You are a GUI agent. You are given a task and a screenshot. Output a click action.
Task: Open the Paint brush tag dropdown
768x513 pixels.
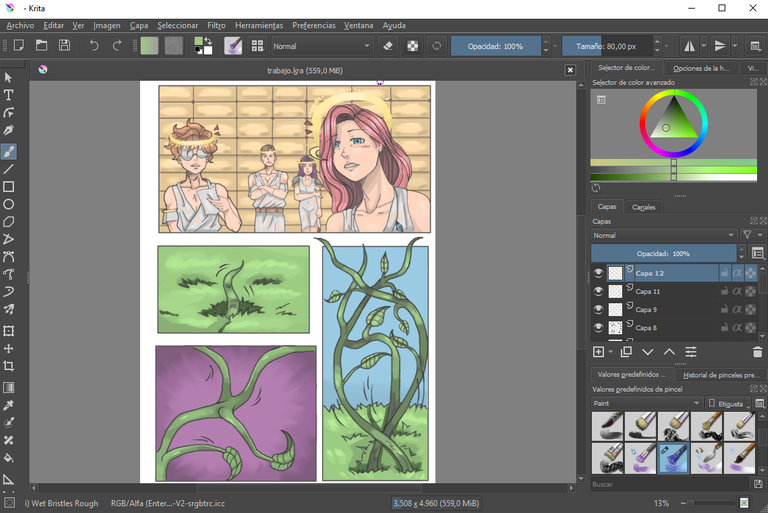tap(647, 403)
